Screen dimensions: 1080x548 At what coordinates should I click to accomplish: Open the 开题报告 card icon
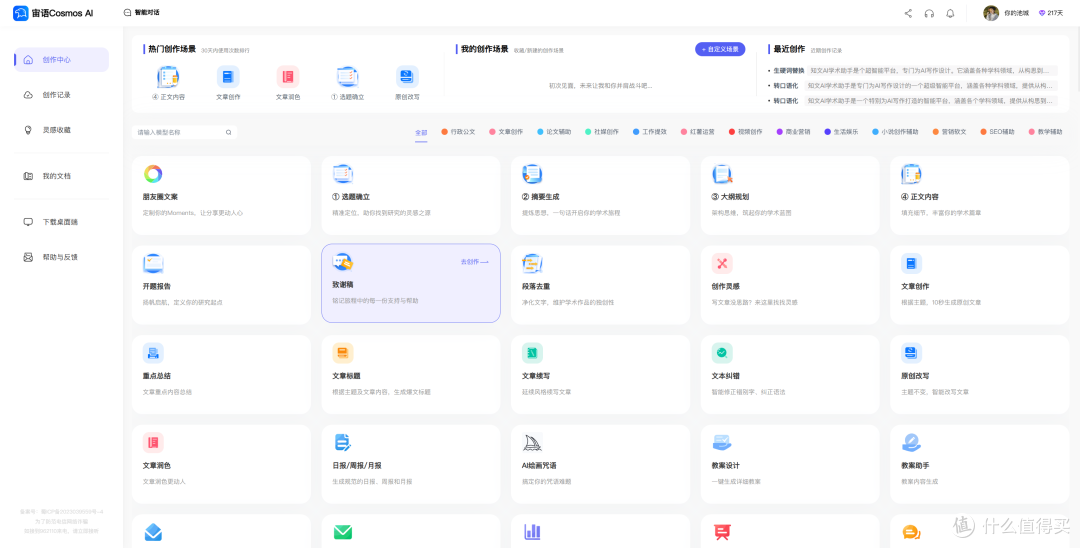[153, 263]
